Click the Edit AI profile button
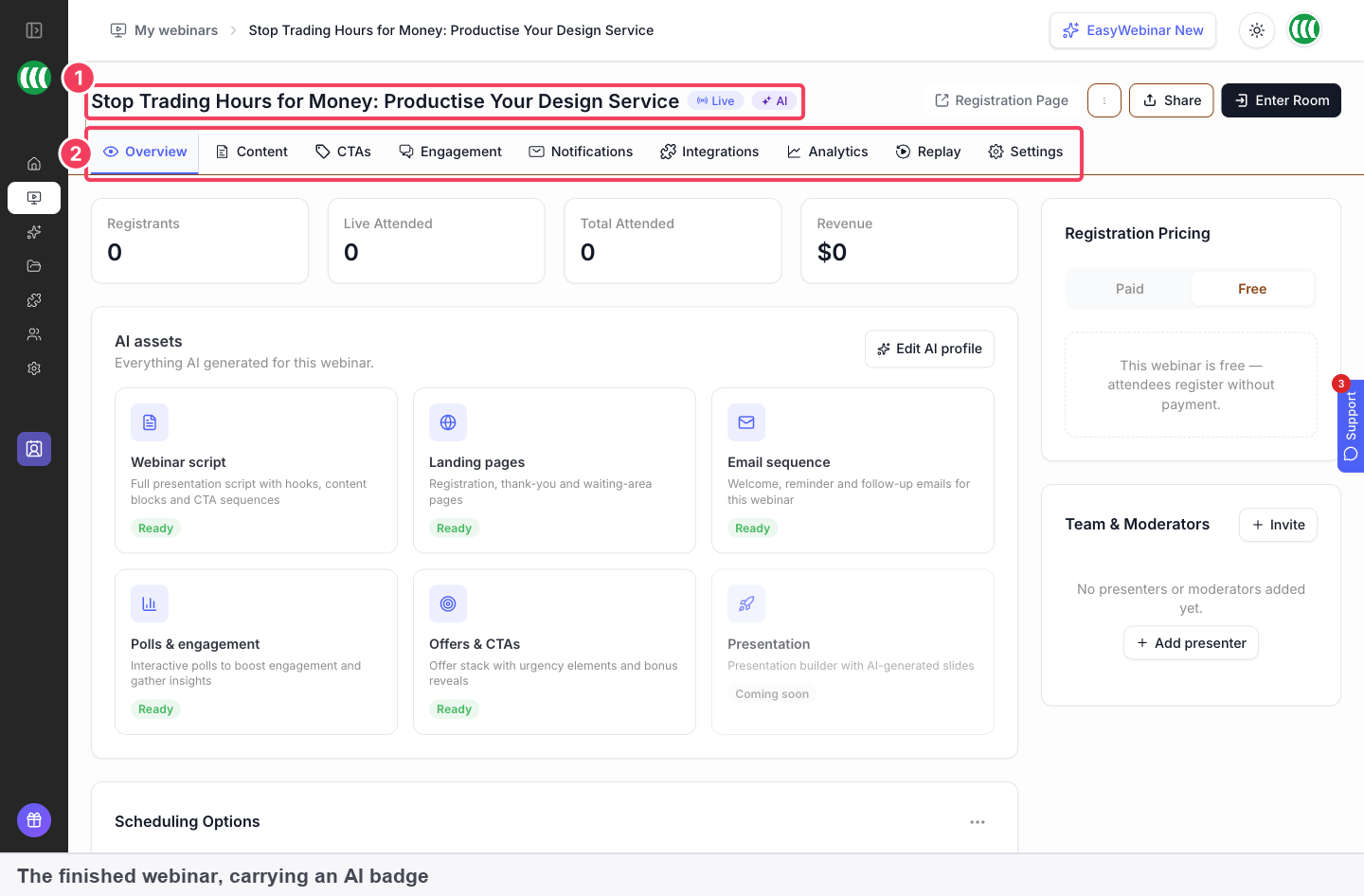Viewport: 1364px width, 896px height. tap(929, 349)
